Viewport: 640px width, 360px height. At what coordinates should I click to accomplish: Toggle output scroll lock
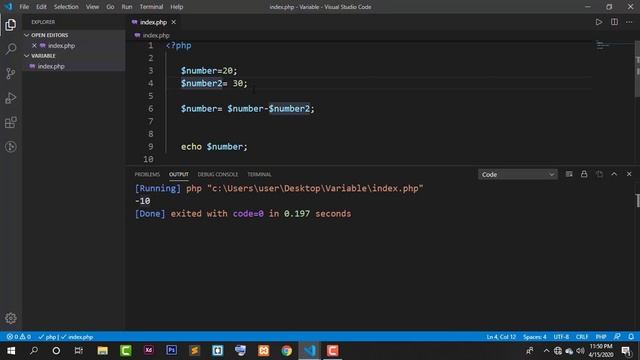click(x=584, y=174)
